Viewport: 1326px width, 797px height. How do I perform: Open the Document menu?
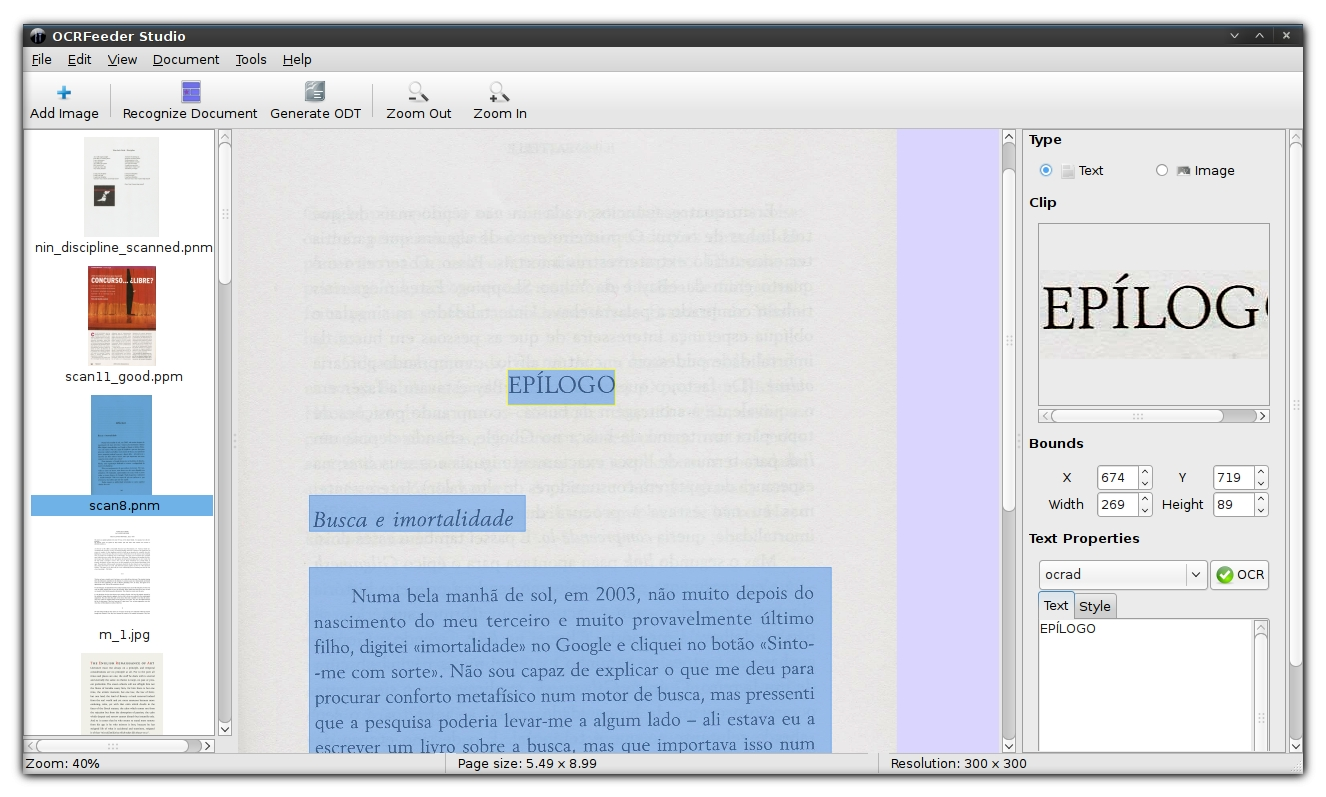point(186,59)
